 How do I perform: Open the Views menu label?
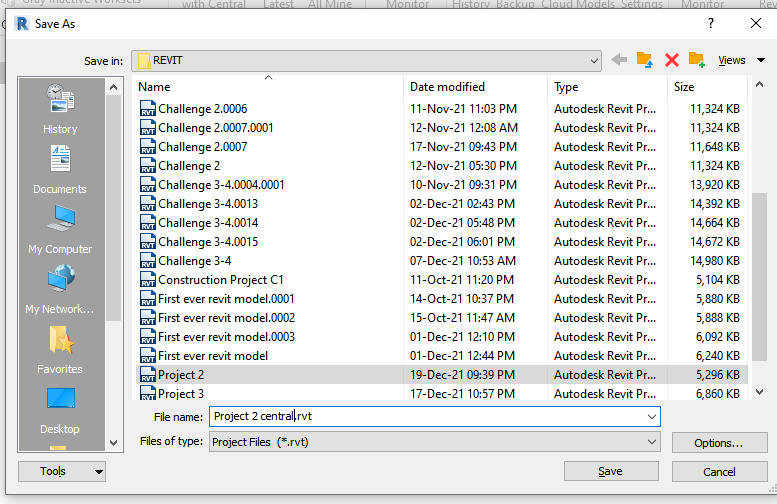(x=731, y=60)
